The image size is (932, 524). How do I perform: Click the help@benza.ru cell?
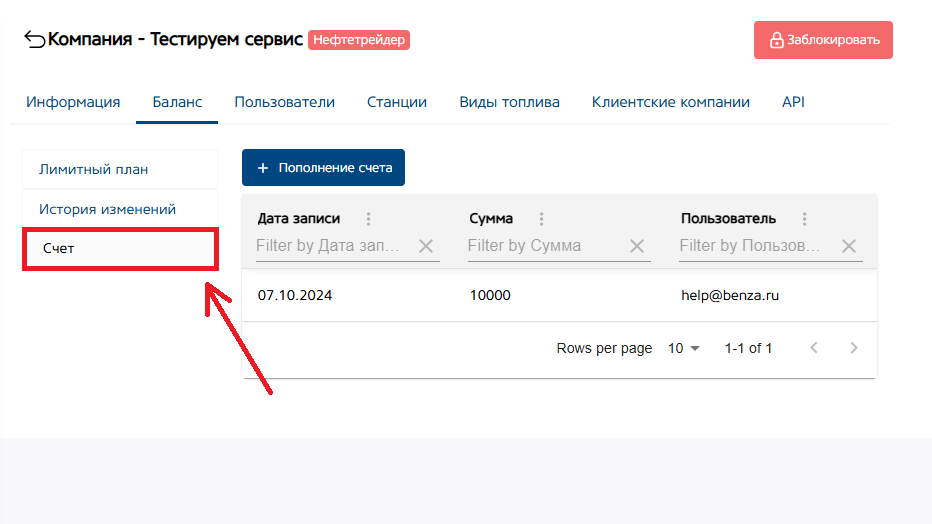pyautogui.click(x=730, y=295)
